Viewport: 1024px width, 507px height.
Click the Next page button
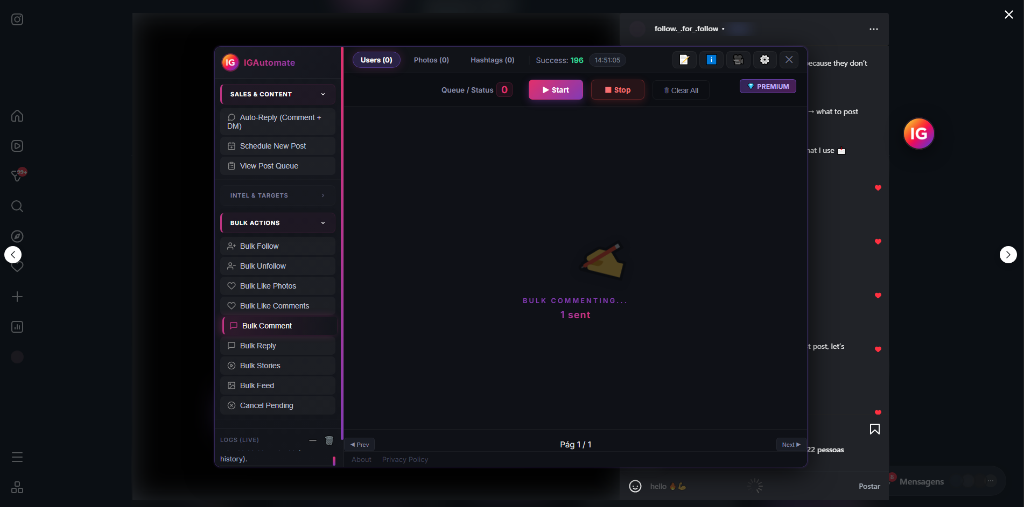[791, 445]
